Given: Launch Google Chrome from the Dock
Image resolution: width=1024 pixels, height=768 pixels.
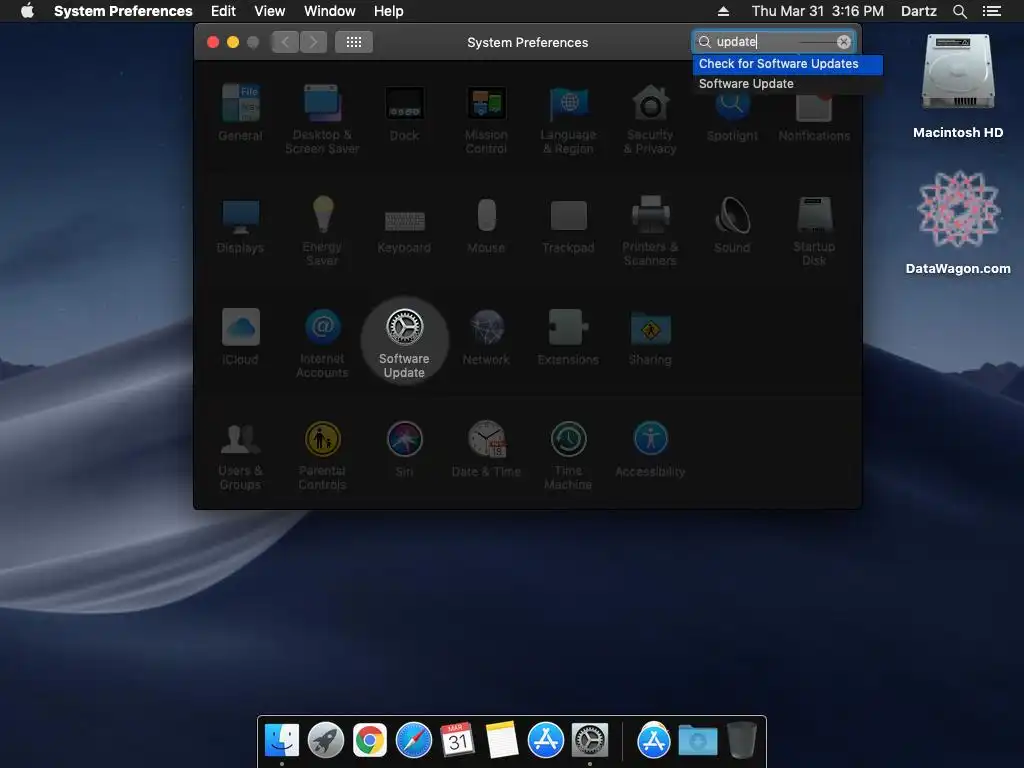Looking at the screenshot, I should pos(370,740).
